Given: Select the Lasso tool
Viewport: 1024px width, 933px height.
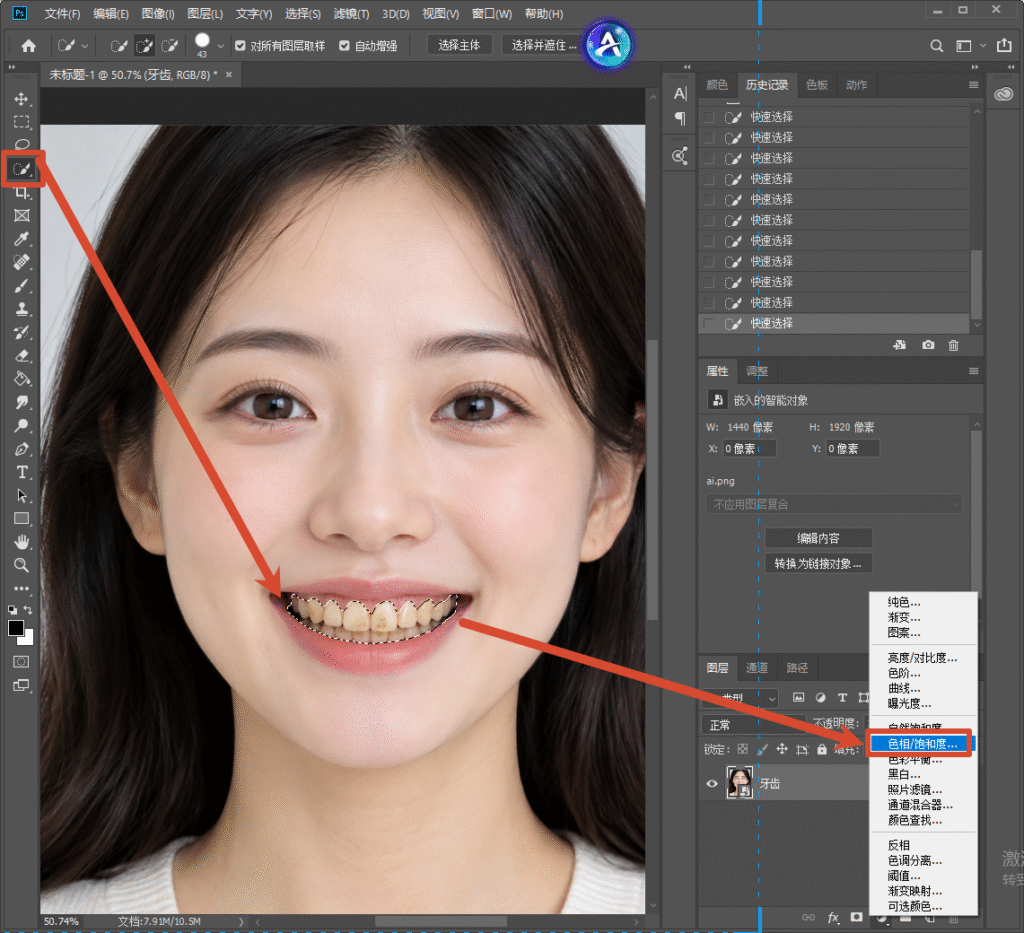Looking at the screenshot, I should [x=22, y=144].
